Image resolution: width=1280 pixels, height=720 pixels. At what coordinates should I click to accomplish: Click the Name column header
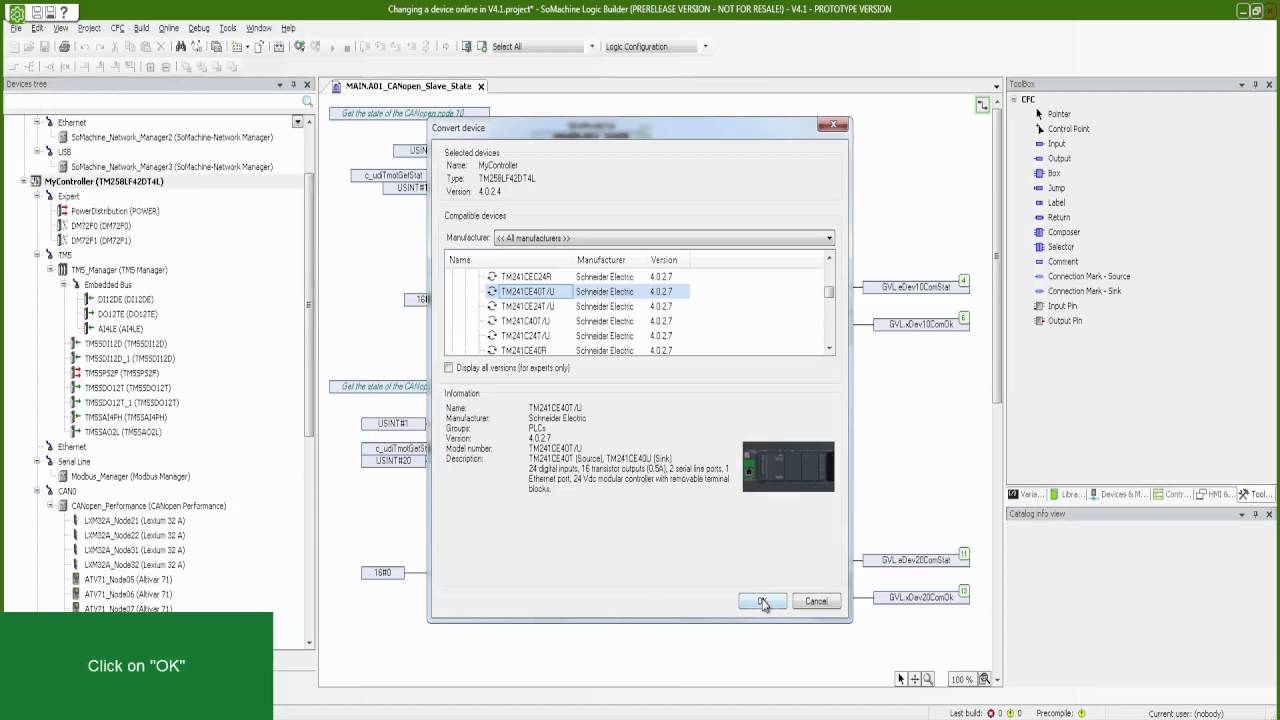click(509, 260)
